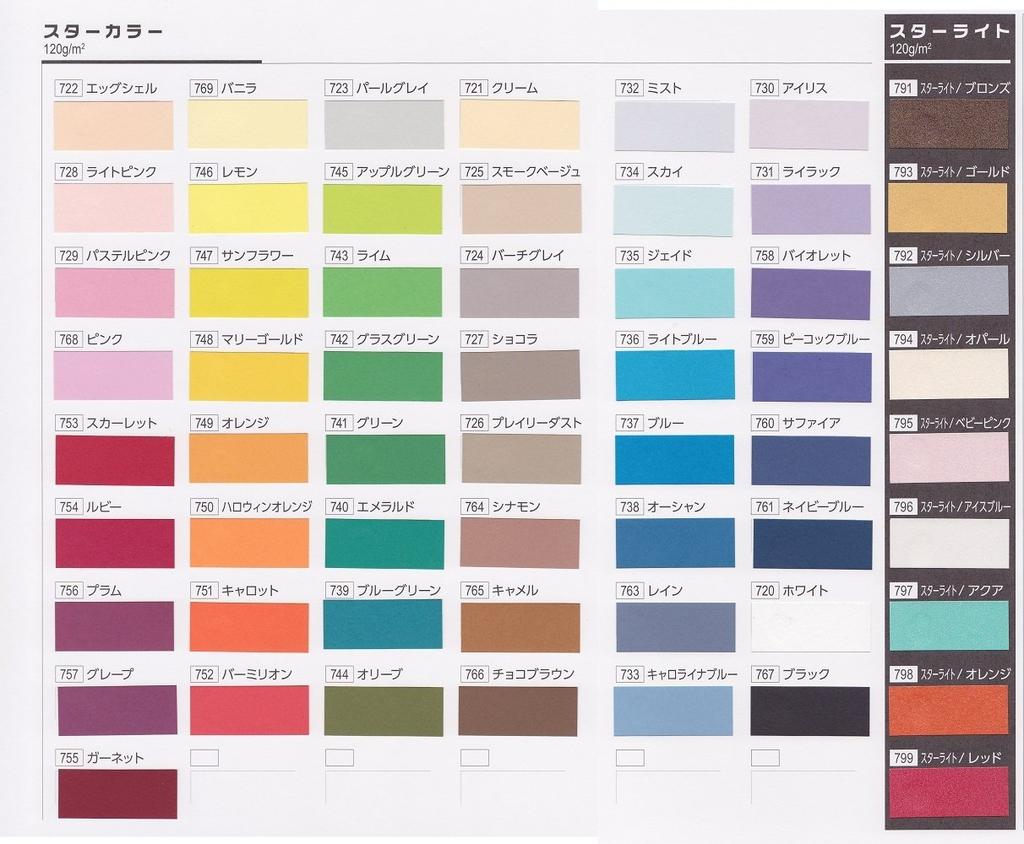Choose the 753 スカーレット red swatch

pos(114,461)
